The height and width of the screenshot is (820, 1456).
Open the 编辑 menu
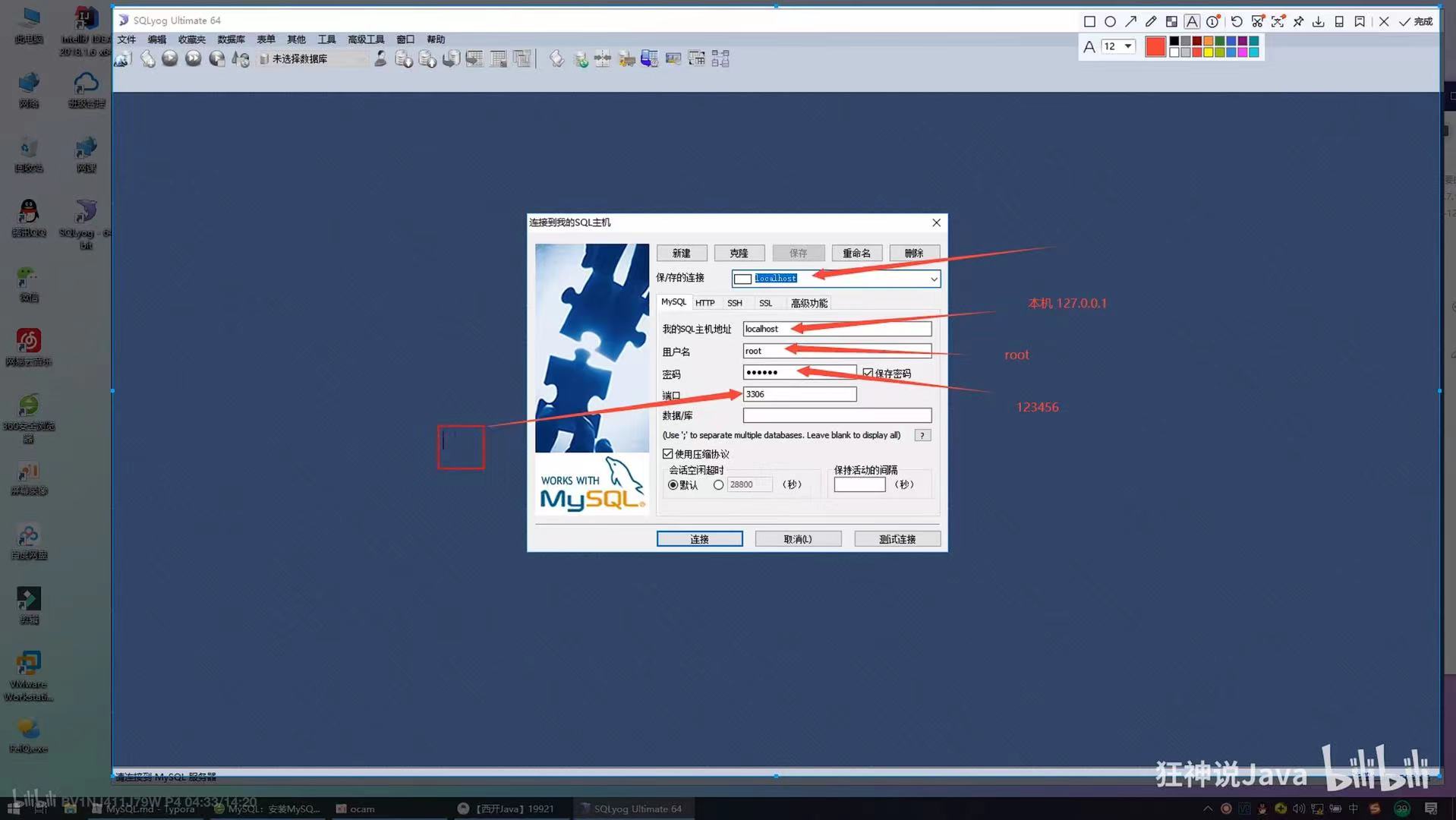157,39
